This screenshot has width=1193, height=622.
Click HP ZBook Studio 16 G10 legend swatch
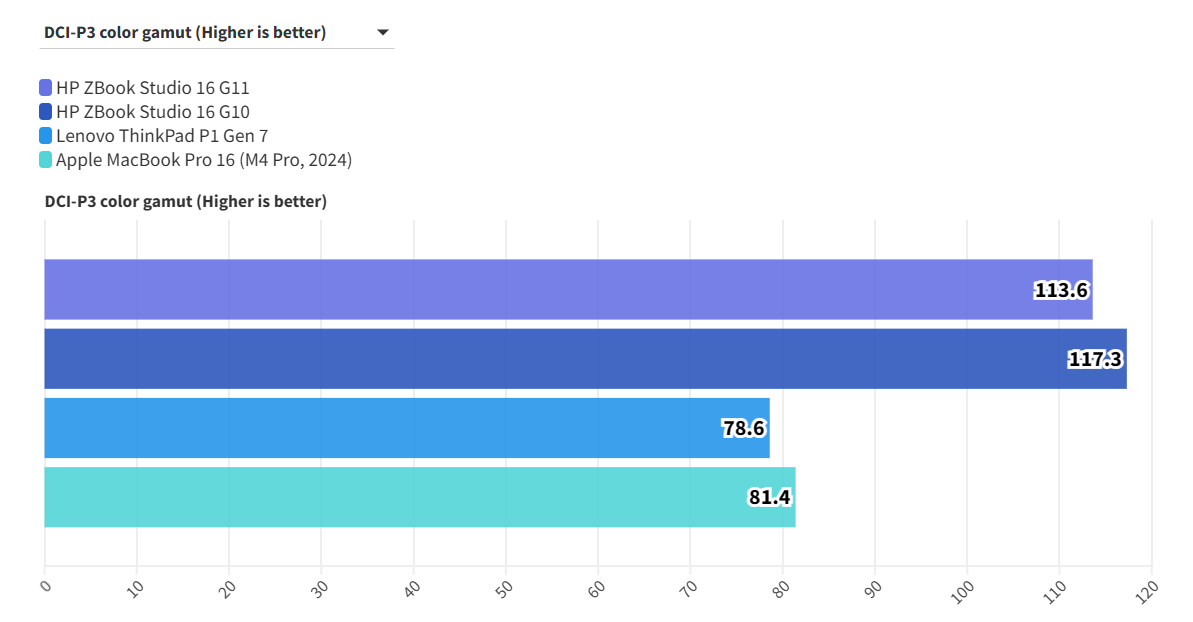click(46, 112)
